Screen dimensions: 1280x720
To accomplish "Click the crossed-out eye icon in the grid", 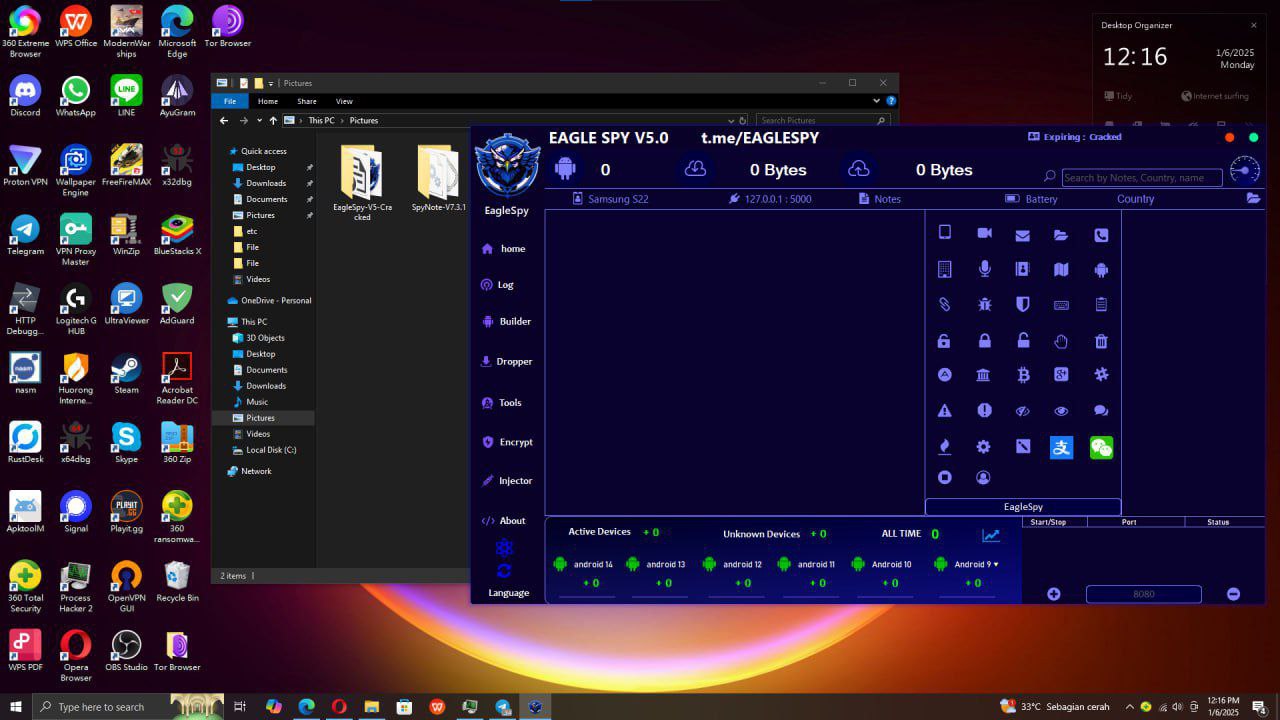I will pyautogui.click(x=1022, y=411).
